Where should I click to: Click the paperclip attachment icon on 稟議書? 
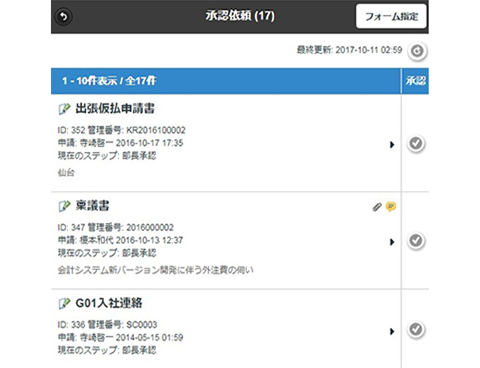(377, 207)
